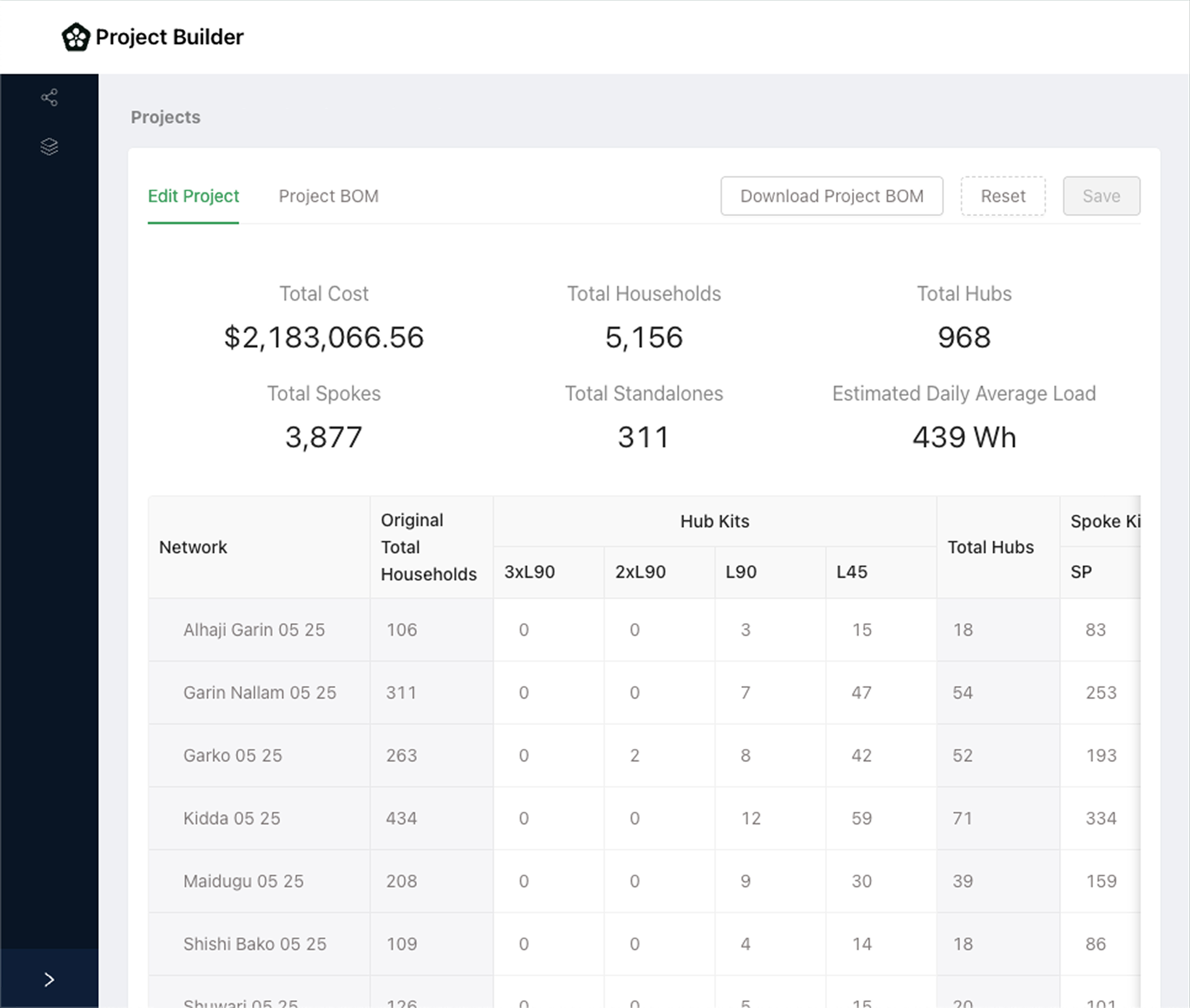Edit Maidugu 05 25 L45 hub count
1190x1008 pixels.
[861, 881]
